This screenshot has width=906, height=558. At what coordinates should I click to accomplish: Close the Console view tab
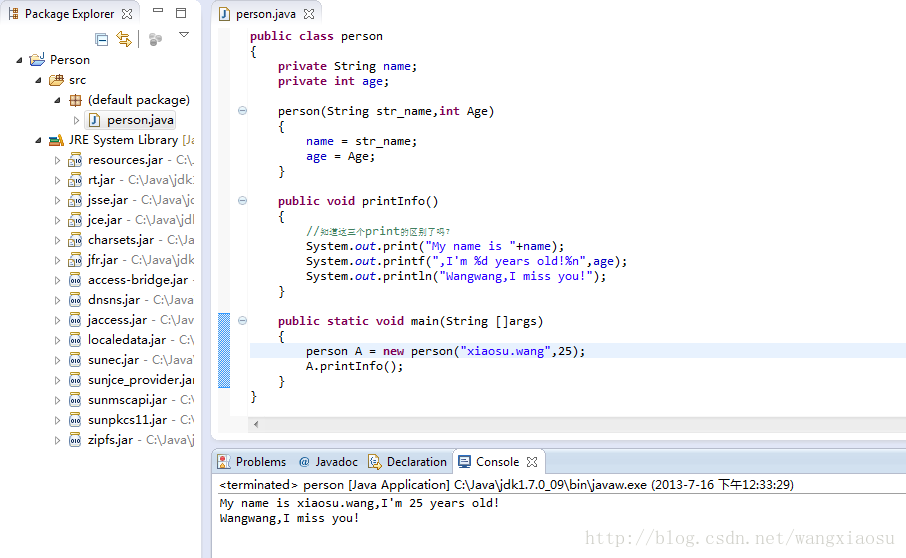click(x=532, y=462)
